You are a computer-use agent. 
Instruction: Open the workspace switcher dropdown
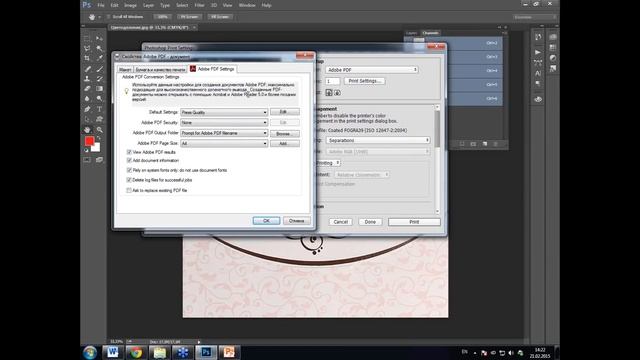pos(535,17)
